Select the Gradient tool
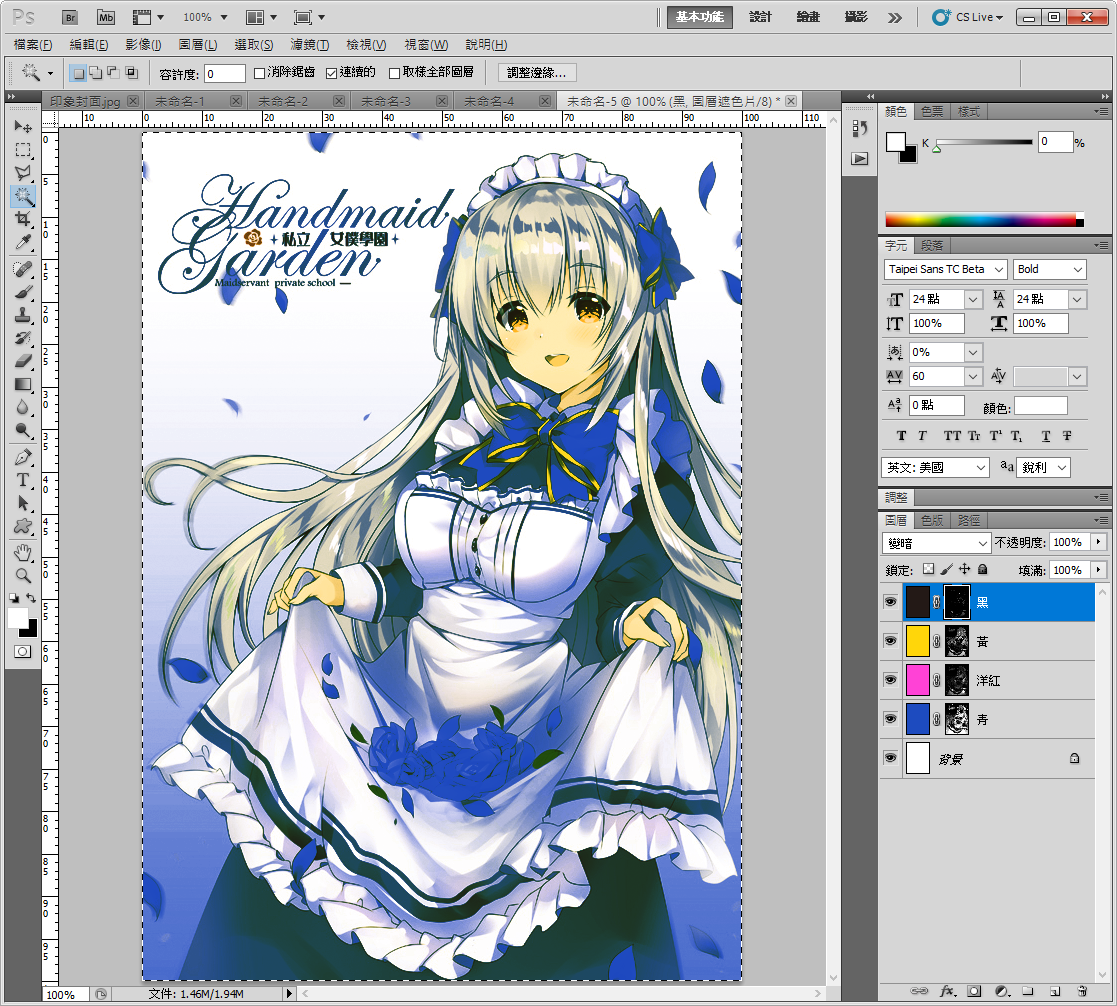Image resolution: width=1117 pixels, height=1006 pixels. [23, 384]
